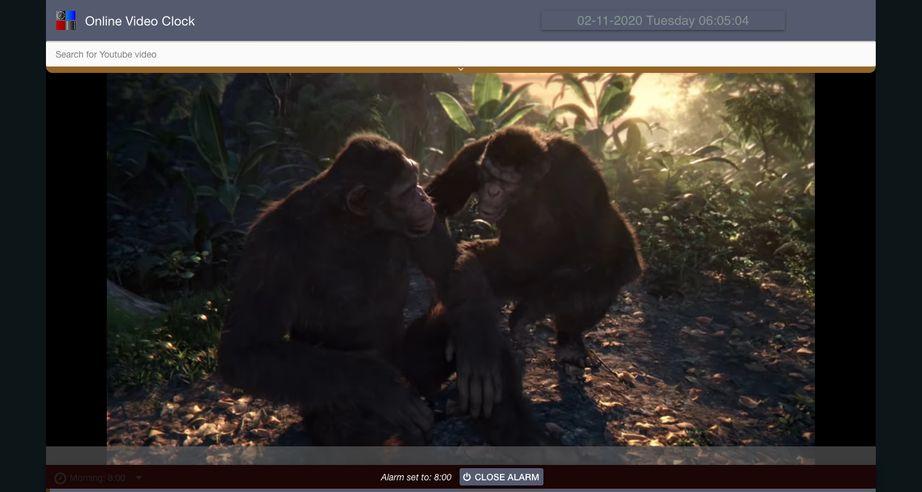The height and width of the screenshot is (492, 922).
Task: Click the Alarm set to: 8:00 text
Action: click(x=416, y=477)
